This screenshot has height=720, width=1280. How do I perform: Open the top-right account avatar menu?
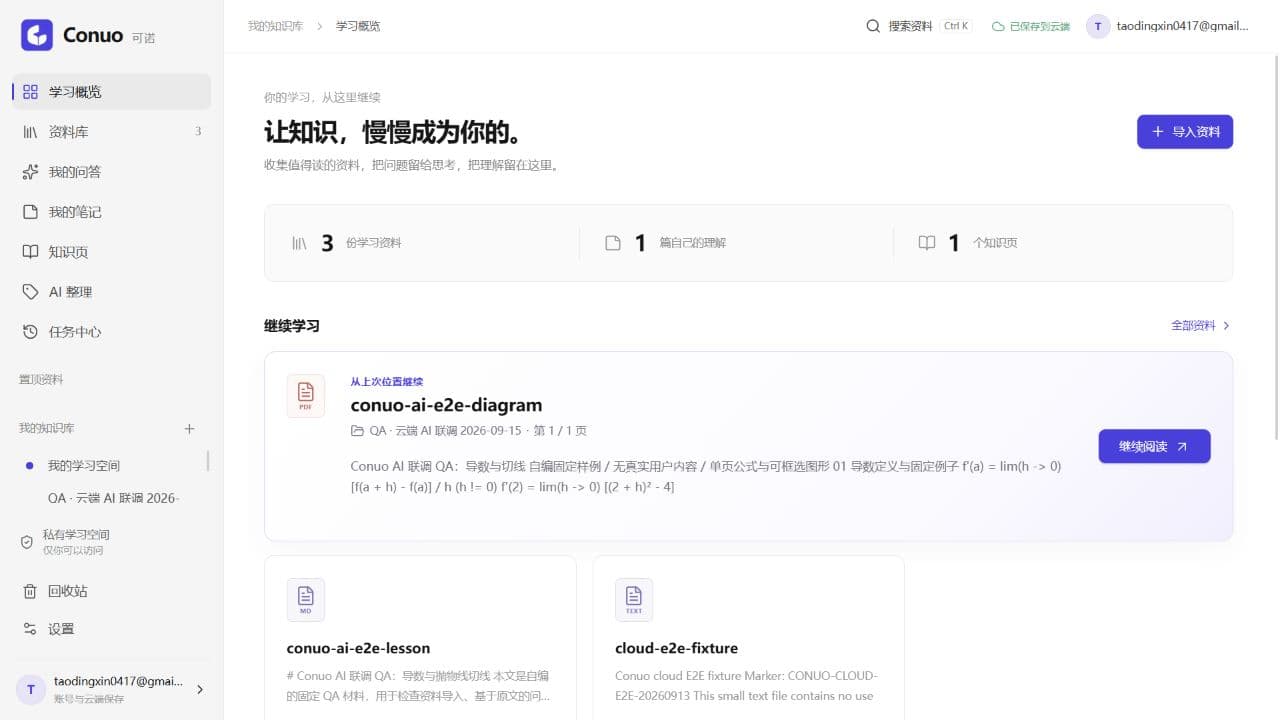coord(1099,26)
